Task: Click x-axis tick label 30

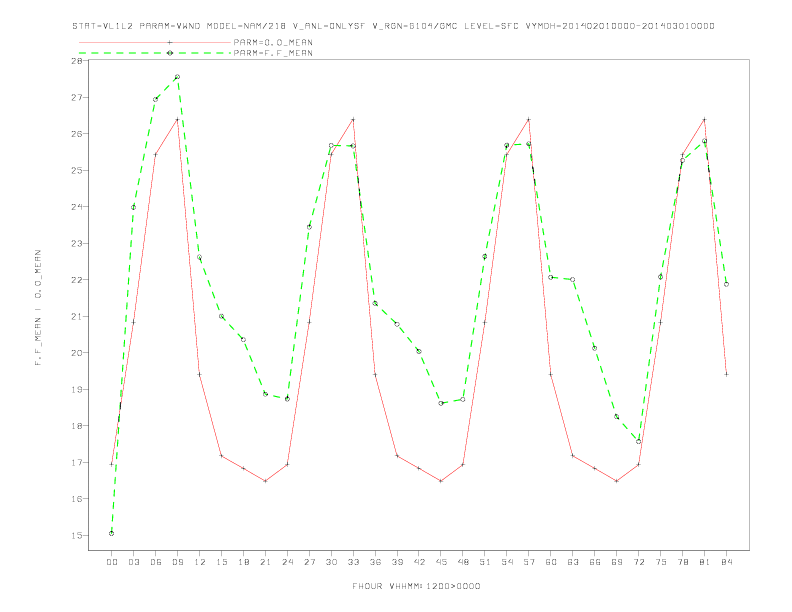Action: click(x=331, y=562)
